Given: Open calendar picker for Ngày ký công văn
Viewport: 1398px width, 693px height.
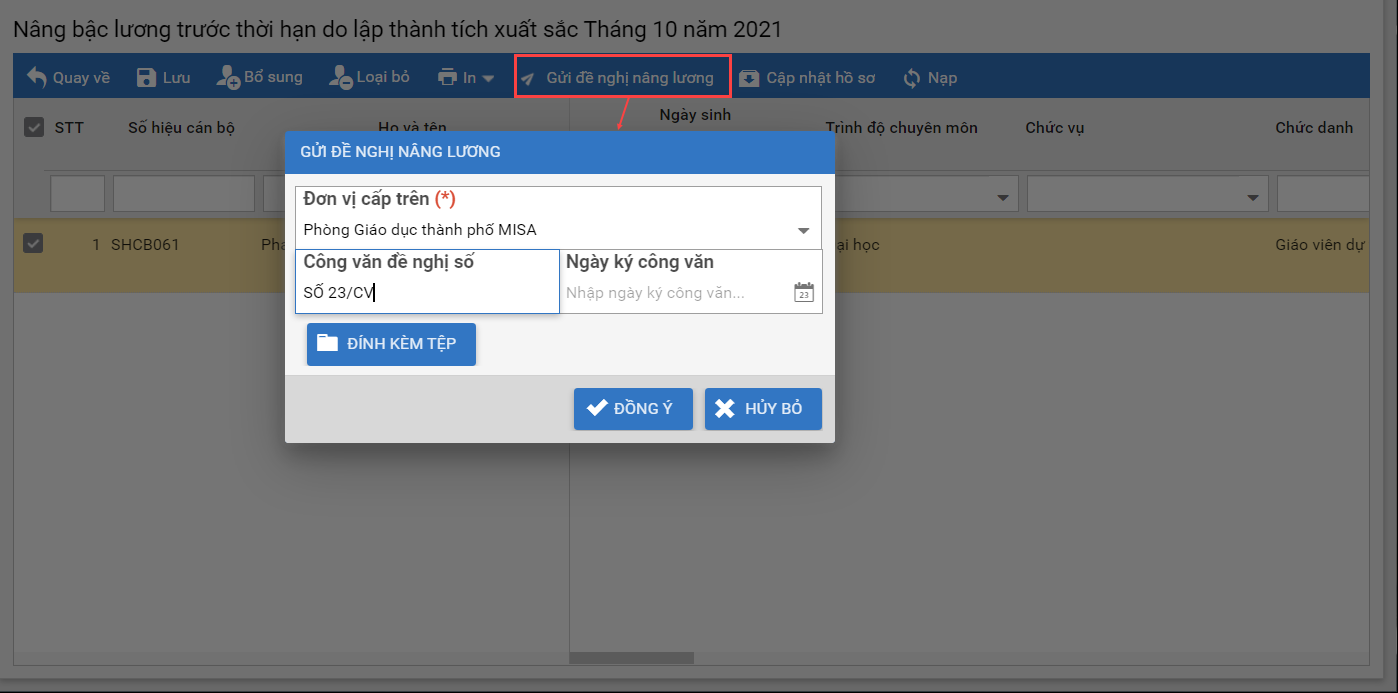Looking at the screenshot, I should click(804, 293).
